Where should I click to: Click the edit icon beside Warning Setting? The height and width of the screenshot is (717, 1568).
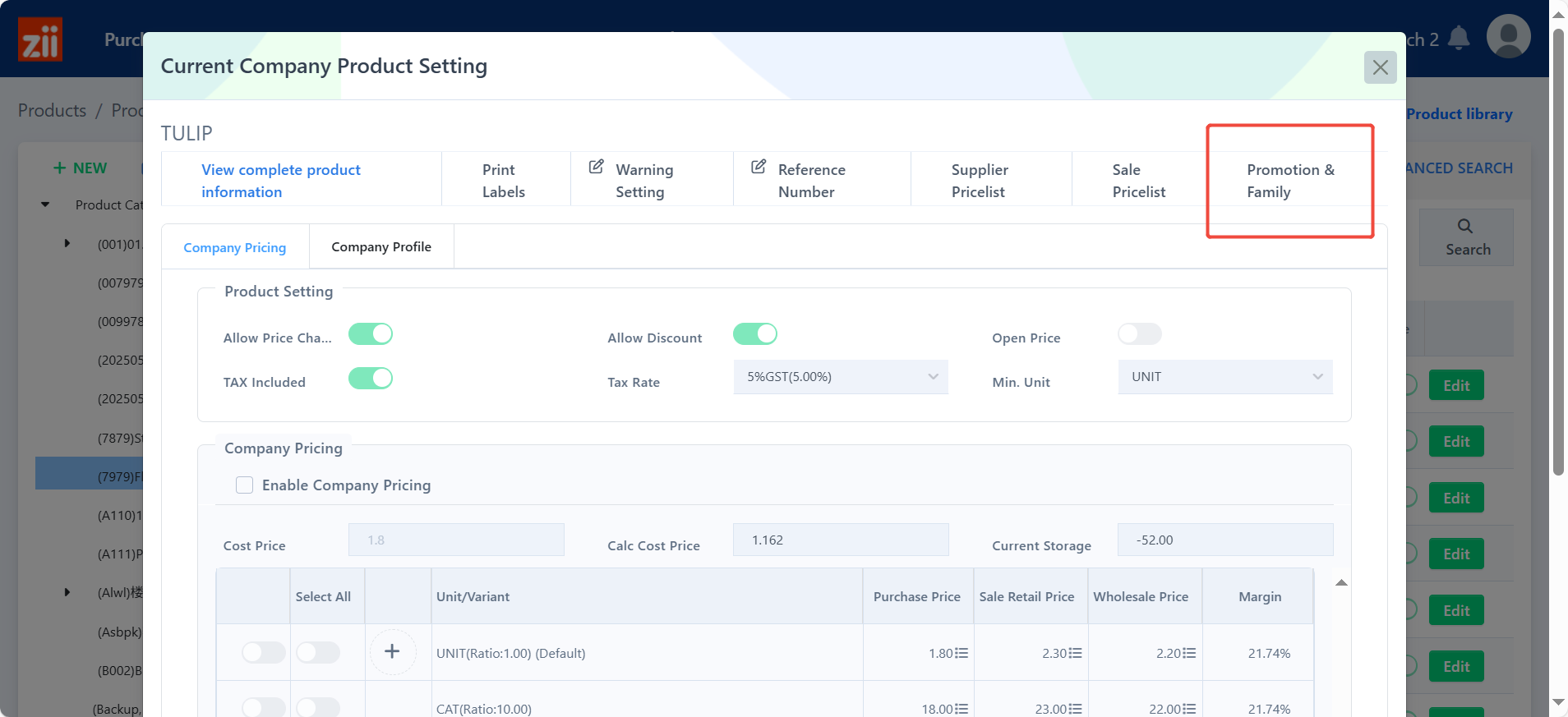597,167
